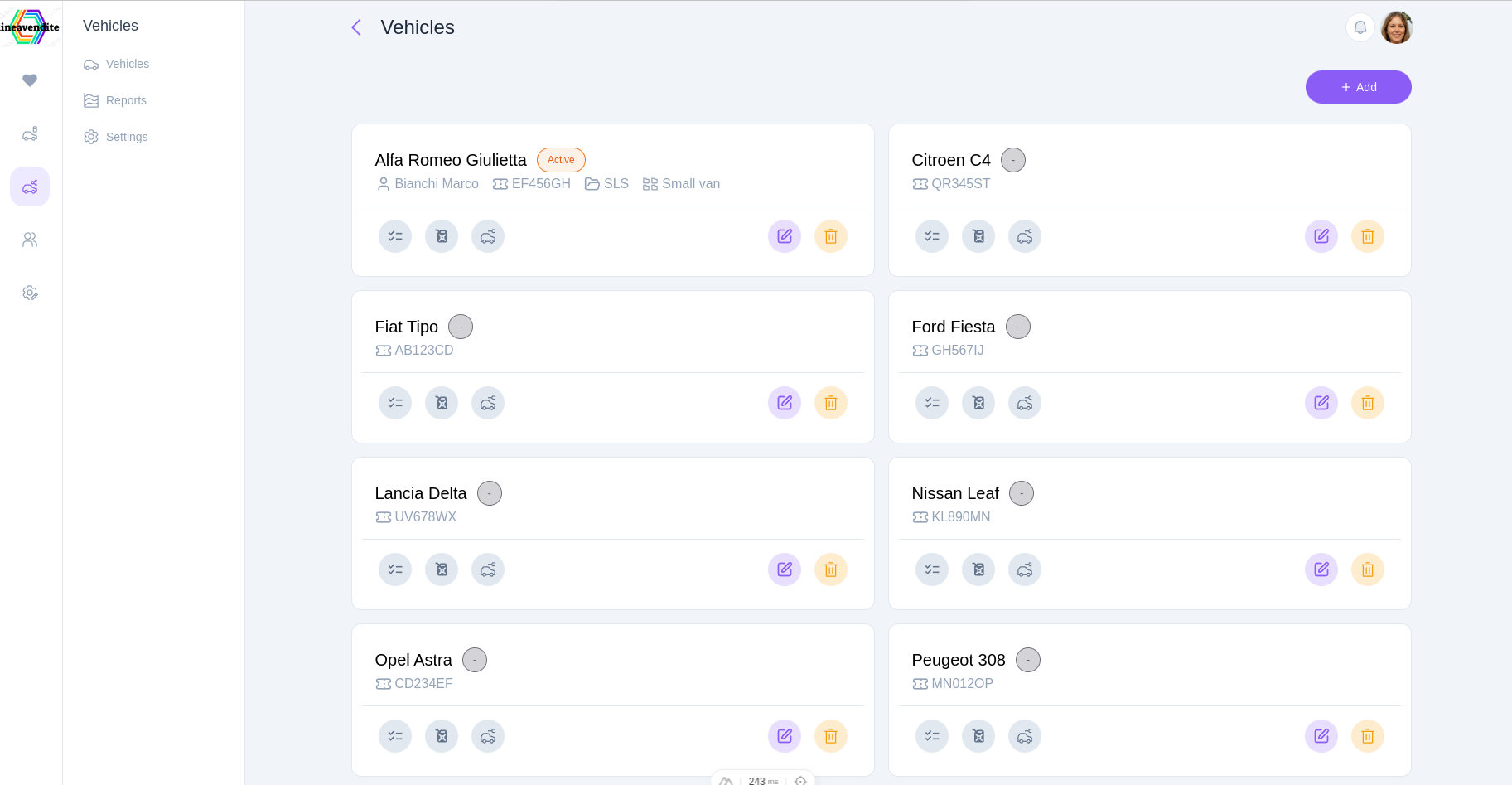Click the Fiat Tipo status badge

pos(461,327)
